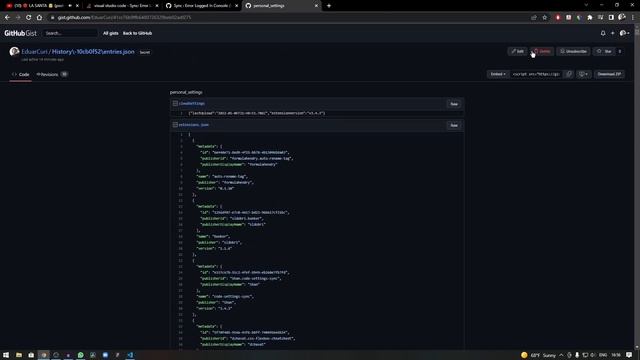The height and width of the screenshot is (360, 640).
Task: Open the plus create-new menu
Action: click(612, 33)
